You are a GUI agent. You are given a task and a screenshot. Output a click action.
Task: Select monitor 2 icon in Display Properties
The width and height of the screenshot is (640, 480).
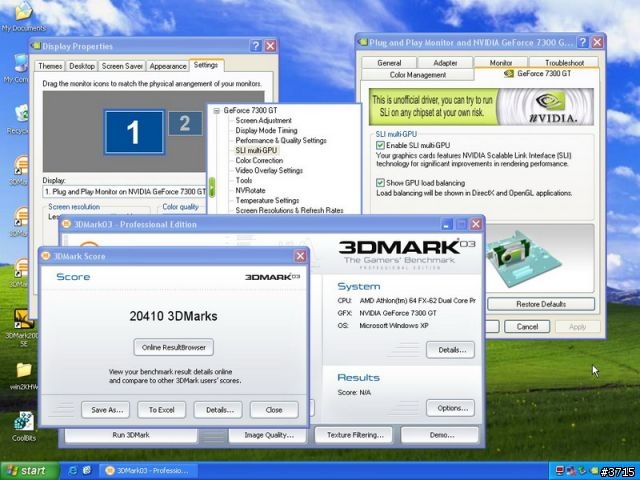pyautogui.click(x=185, y=123)
